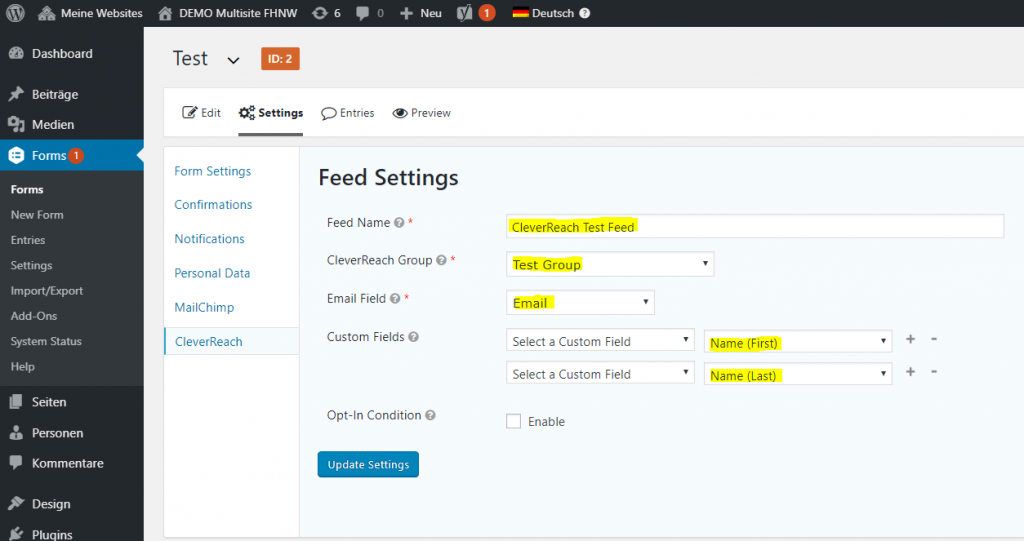Open Settings submenu link in sidebar

31,265
